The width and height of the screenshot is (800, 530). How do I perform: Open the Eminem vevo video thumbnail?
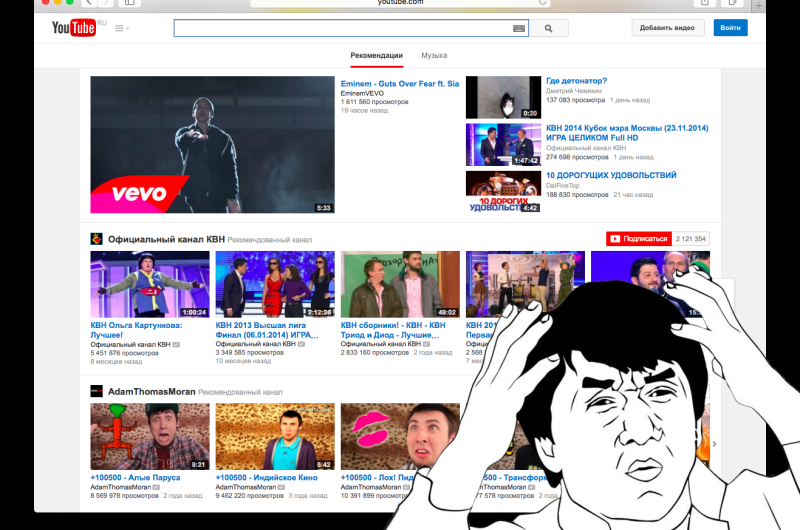pyautogui.click(x=213, y=144)
